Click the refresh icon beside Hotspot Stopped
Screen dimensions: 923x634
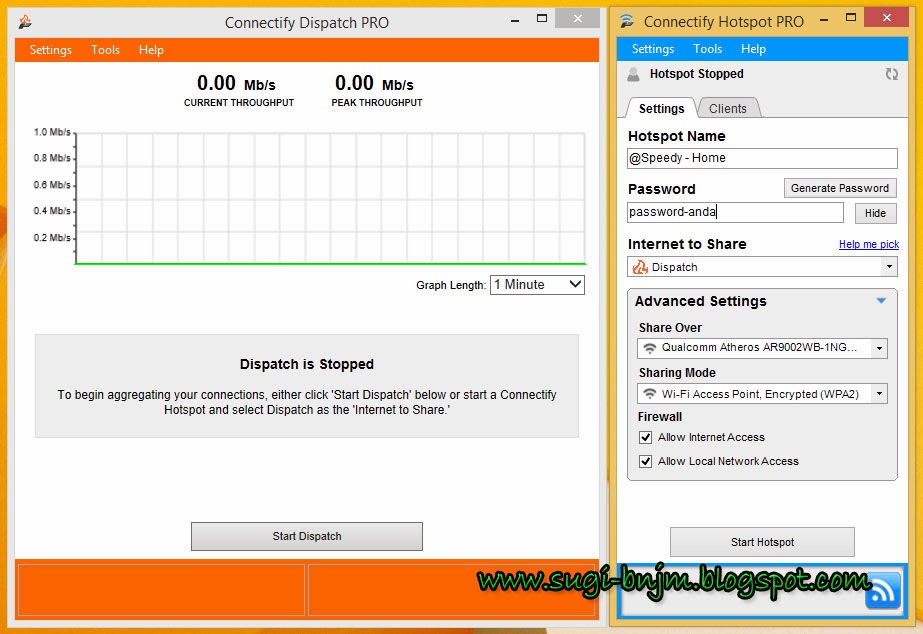click(x=892, y=74)
